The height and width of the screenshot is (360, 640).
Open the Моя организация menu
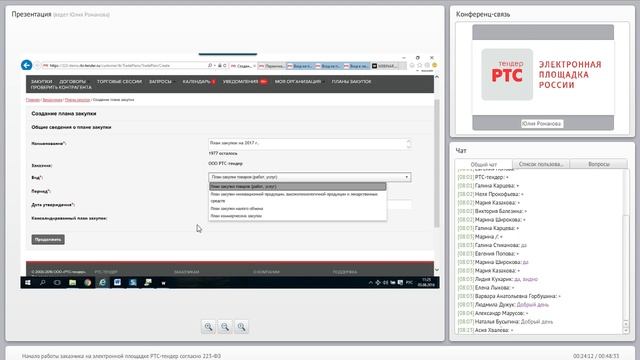(x=298, y=82)
